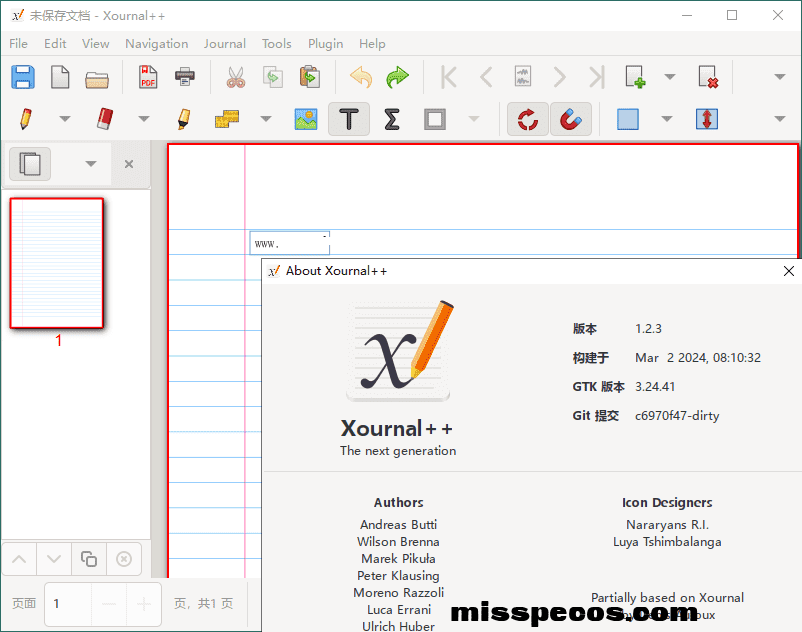Select the page 1 thumbnail

click(57, 263)
